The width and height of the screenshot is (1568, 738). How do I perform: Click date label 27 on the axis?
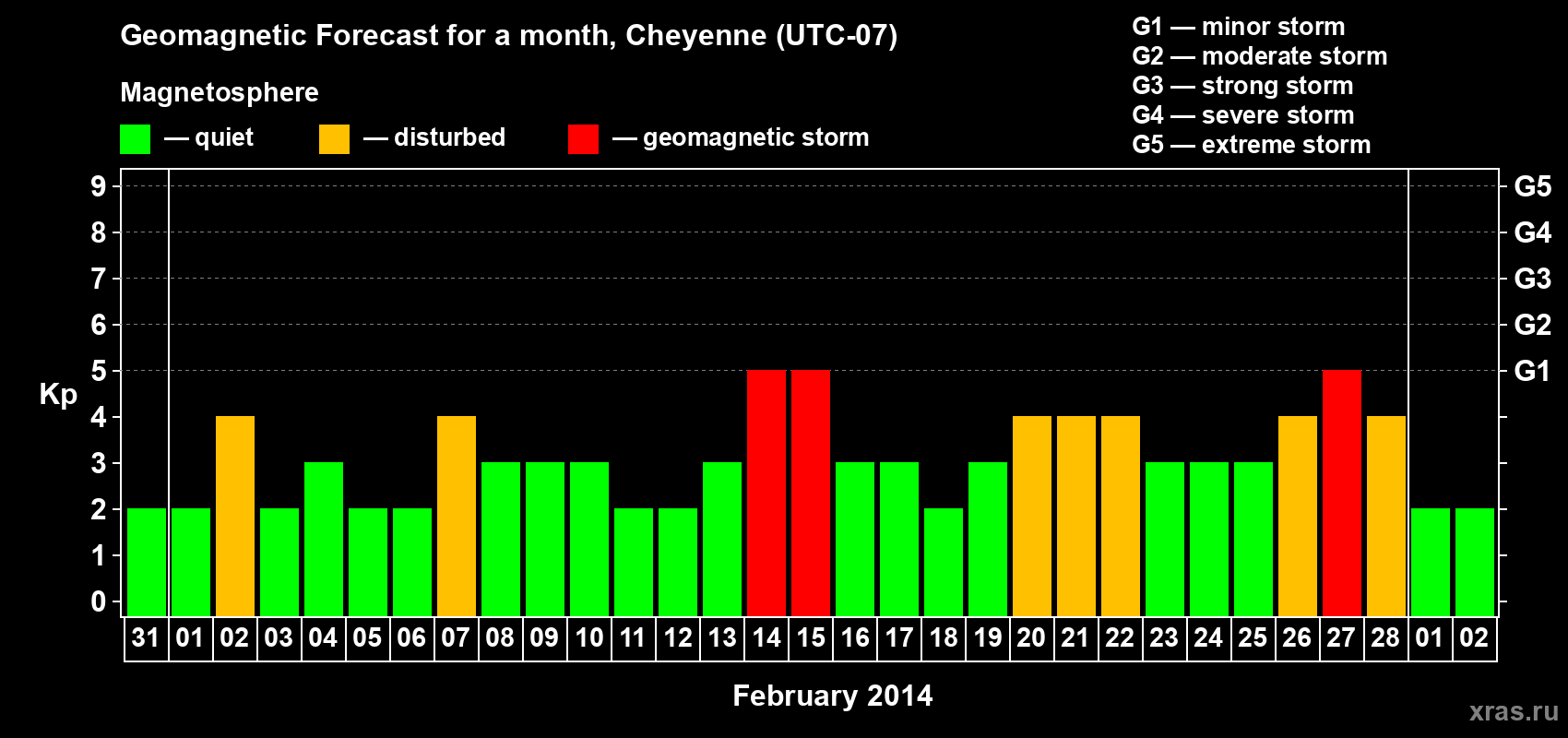click(x=1341, y=638)
